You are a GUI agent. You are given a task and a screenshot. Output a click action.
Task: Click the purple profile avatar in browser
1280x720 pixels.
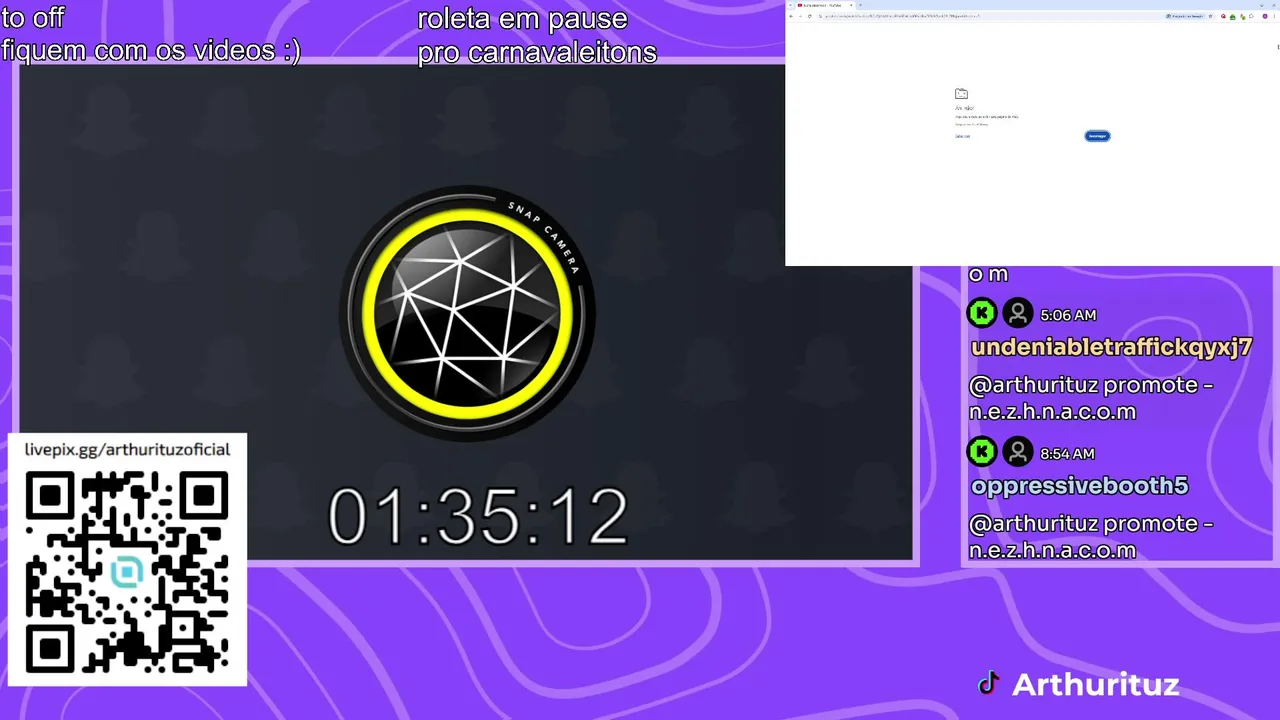coord(1265,16)
